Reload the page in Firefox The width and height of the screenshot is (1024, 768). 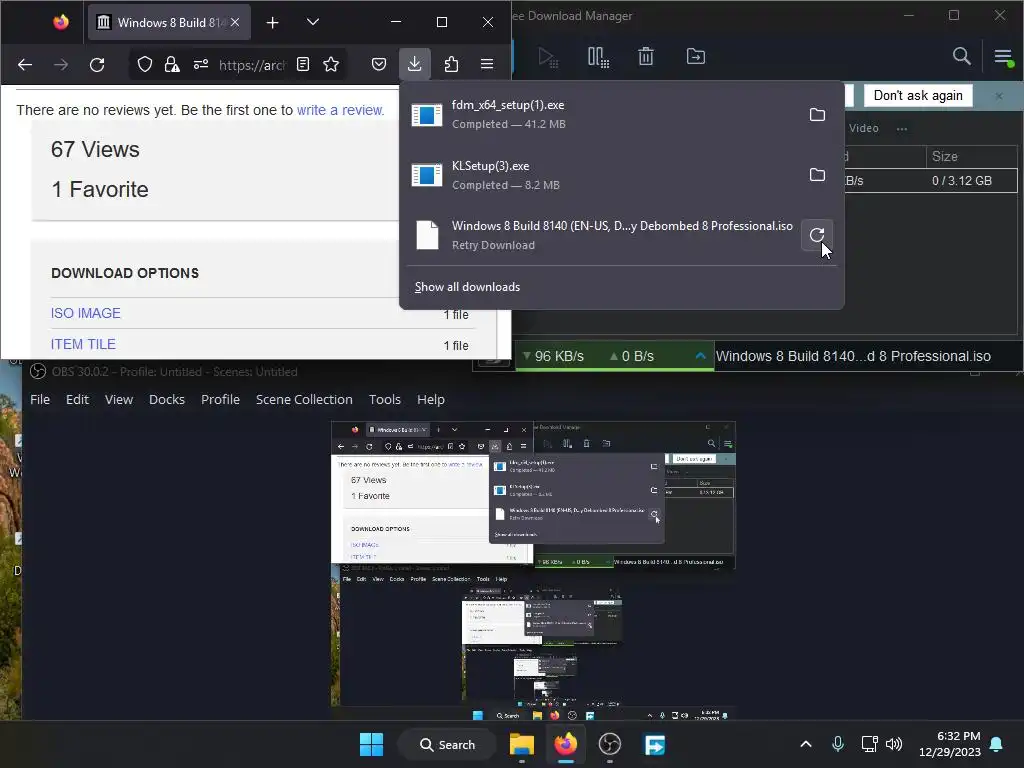click(x=97, y=64)
